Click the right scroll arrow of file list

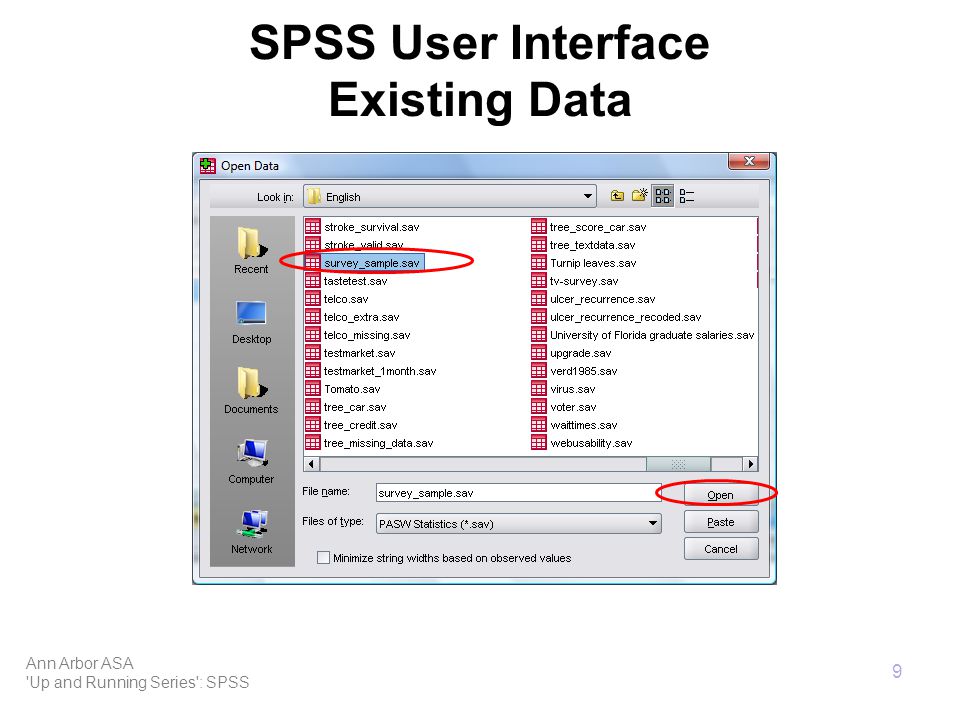(x=751, y=464)
